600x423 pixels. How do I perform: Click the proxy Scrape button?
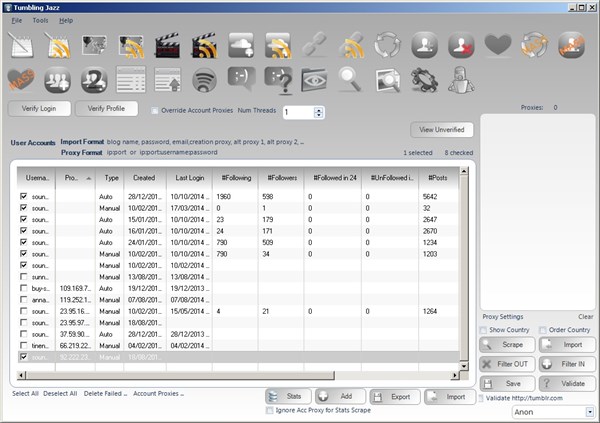[x=507, y=345]
